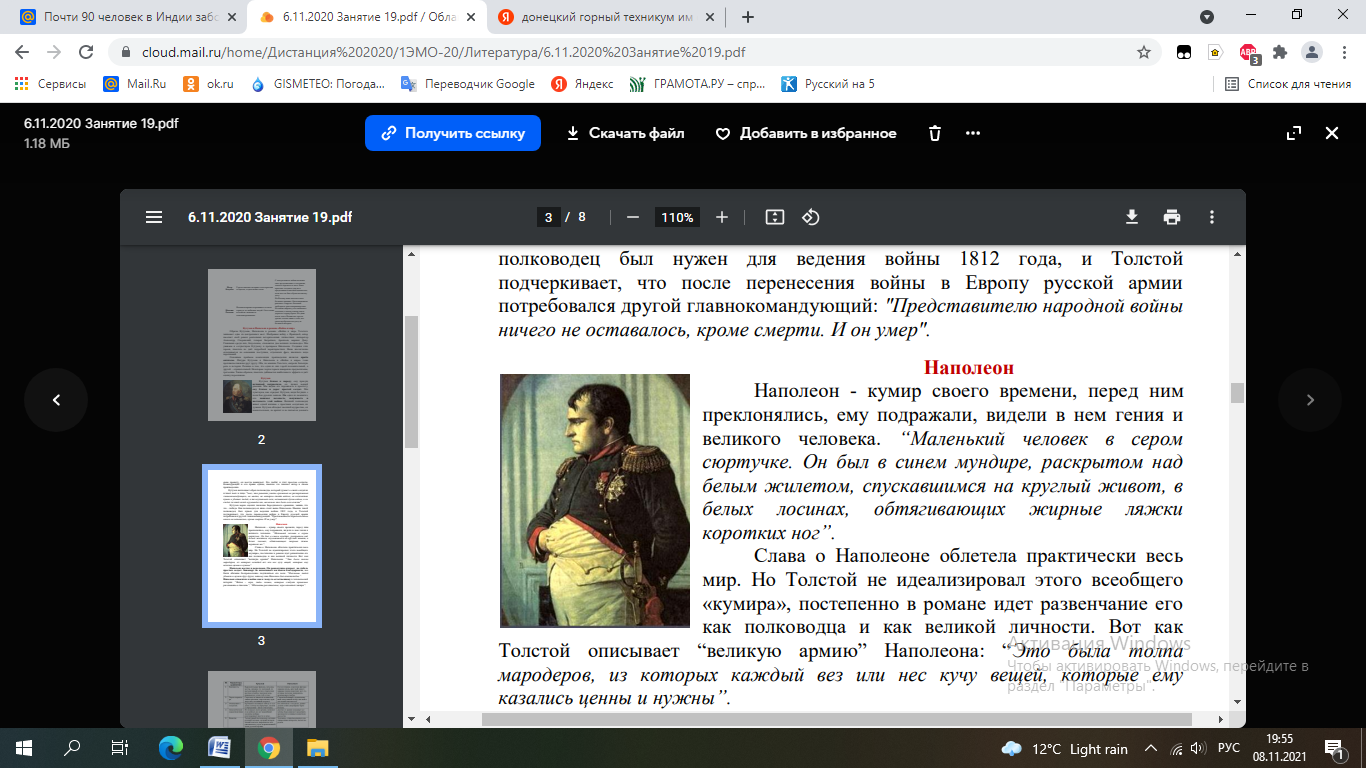
Task: Select the partially visible page 4 thumbnail
Action: [x=261, y=698]
